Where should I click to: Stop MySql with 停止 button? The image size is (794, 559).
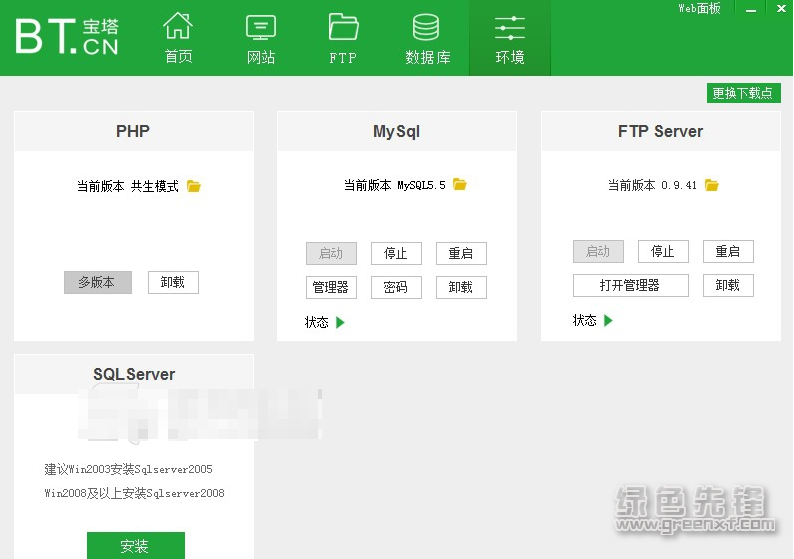point(396,253)
